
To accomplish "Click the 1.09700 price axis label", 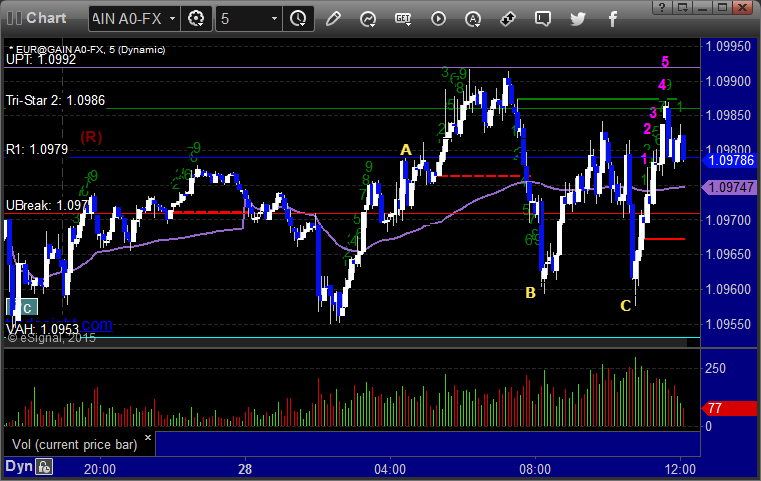I will (728, 220).
